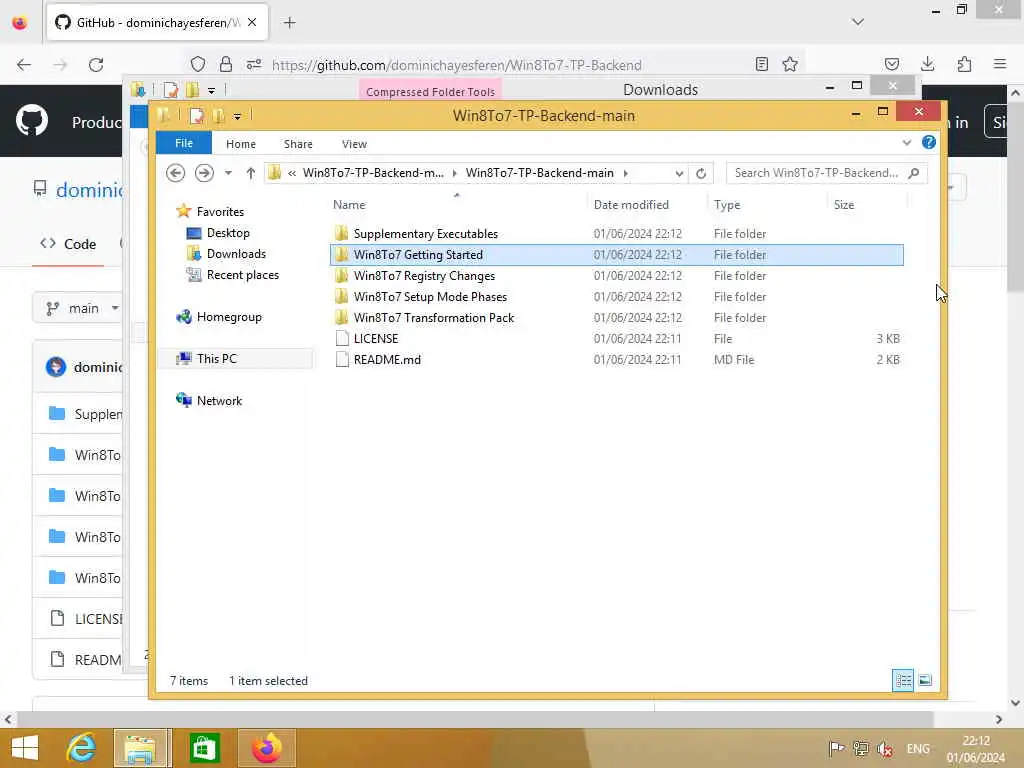Click the GitHub logo icon
Screen dimensions: 1024x768
(31, 121)
